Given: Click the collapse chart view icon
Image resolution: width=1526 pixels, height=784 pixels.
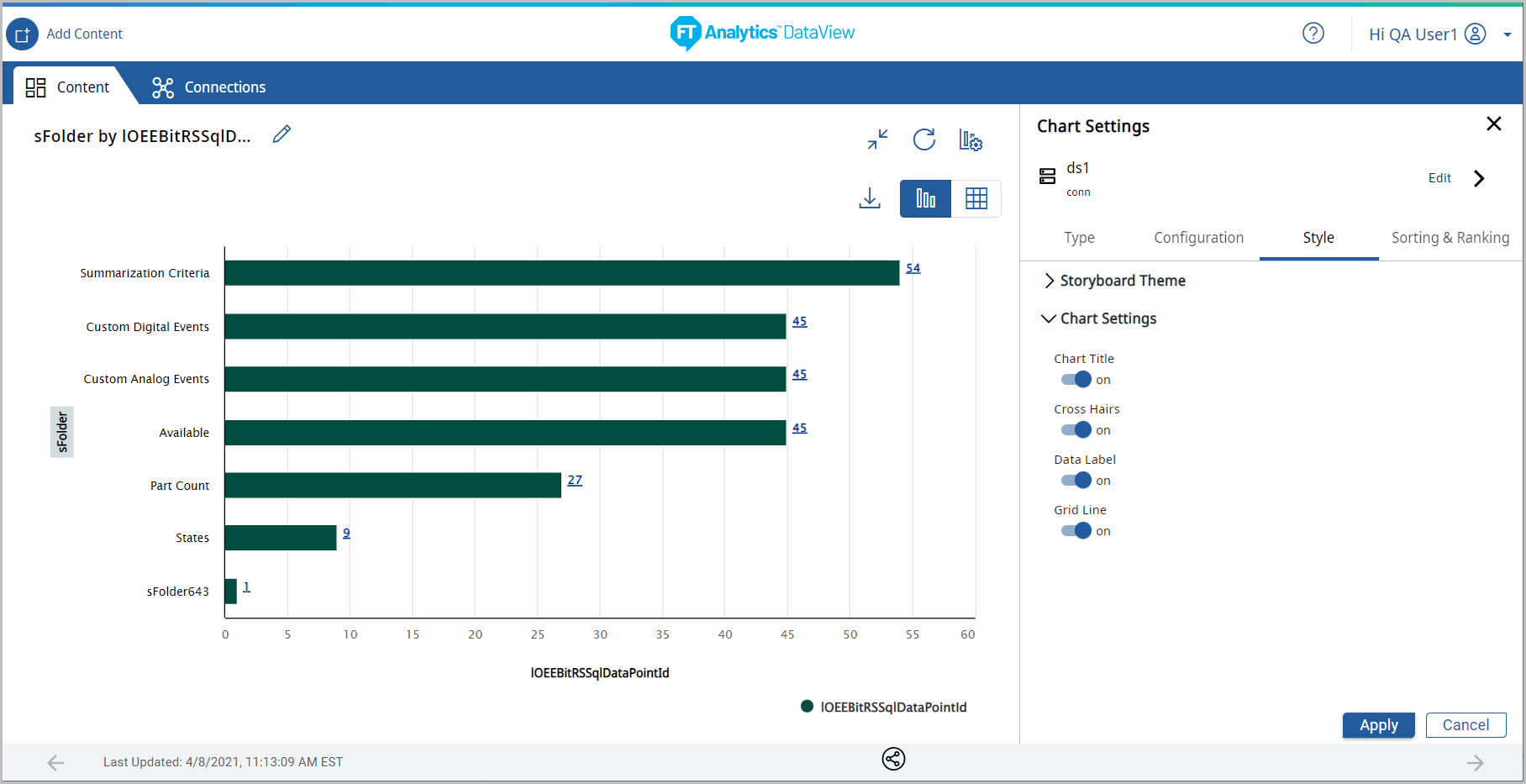Looking at the screenshot, I should 877,139.
